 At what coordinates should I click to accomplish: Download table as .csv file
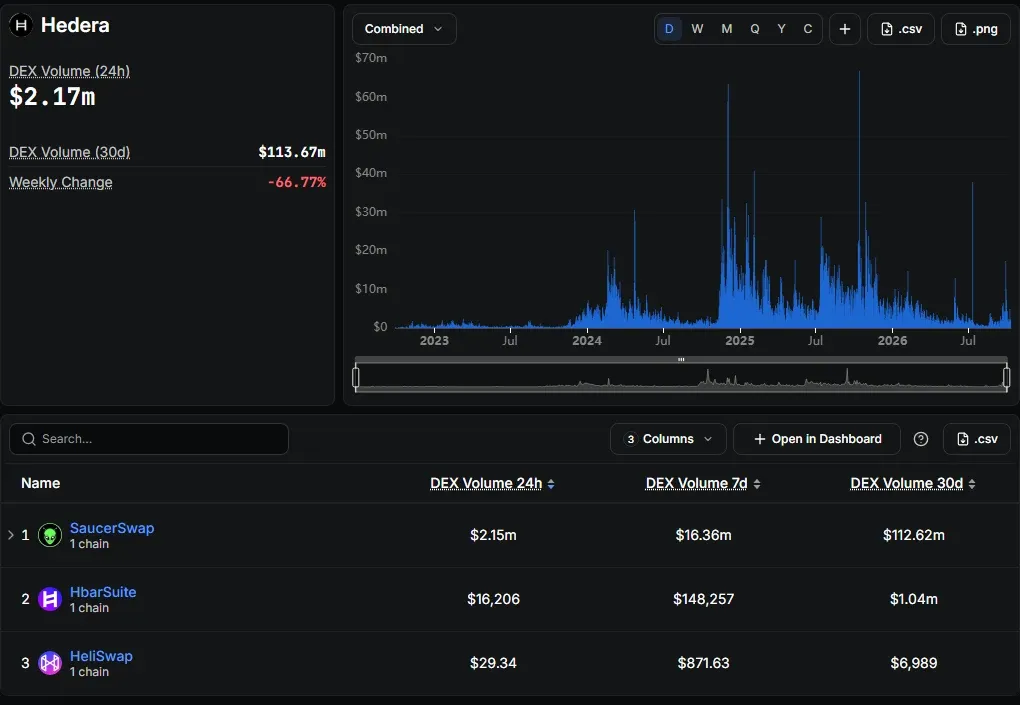(977, 439)
